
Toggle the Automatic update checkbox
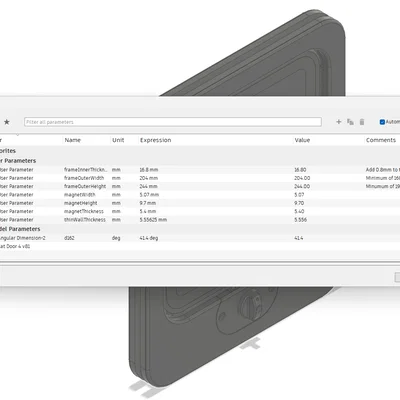(382, 122)
